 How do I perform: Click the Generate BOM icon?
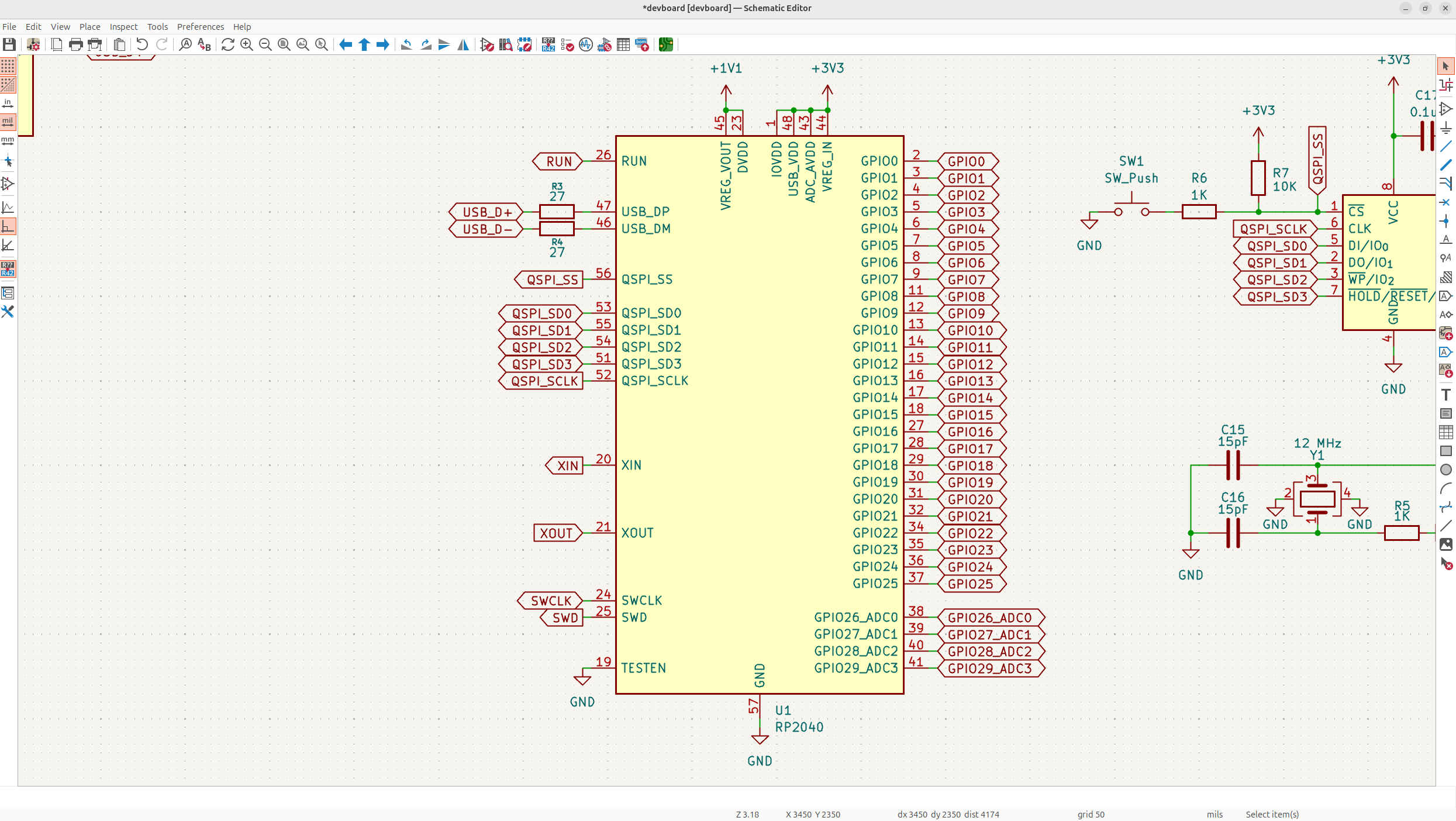pos(642,44)
